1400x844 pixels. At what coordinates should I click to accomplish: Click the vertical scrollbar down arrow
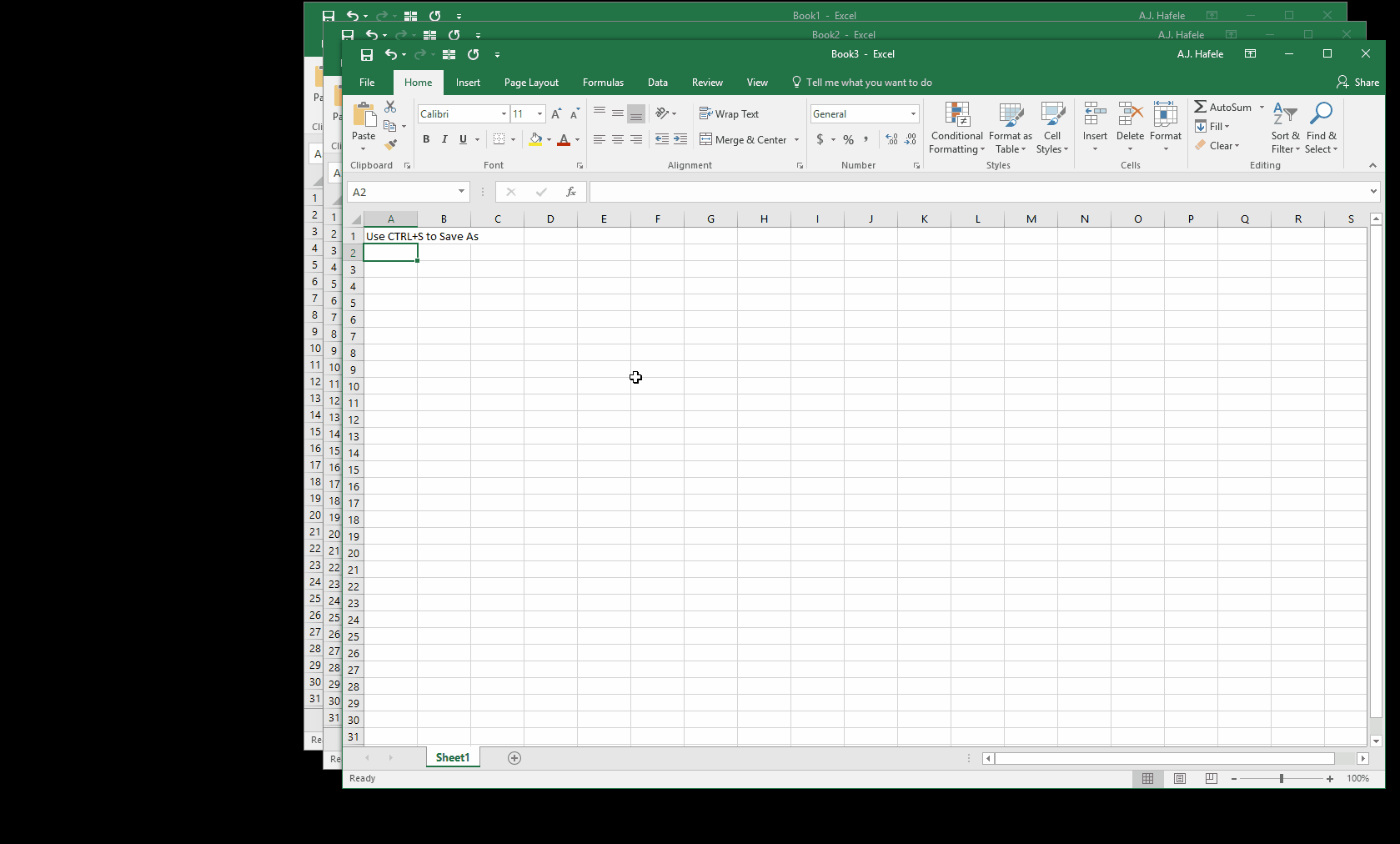coord(1376,741)
